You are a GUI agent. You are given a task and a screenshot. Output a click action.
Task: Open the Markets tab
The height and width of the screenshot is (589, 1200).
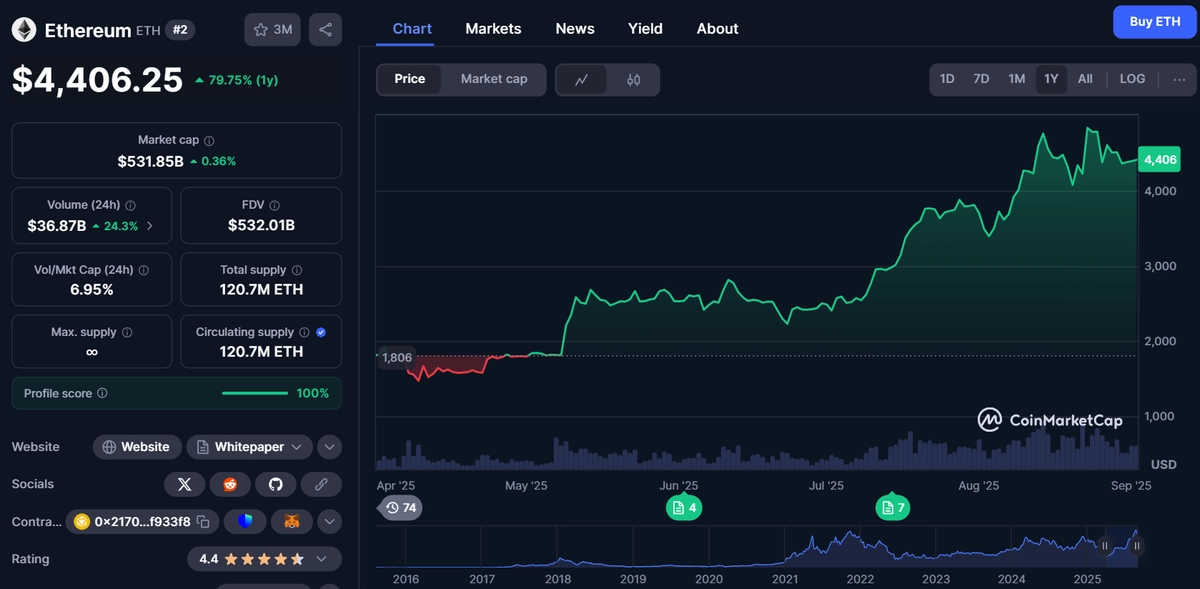tap(493, 28)
